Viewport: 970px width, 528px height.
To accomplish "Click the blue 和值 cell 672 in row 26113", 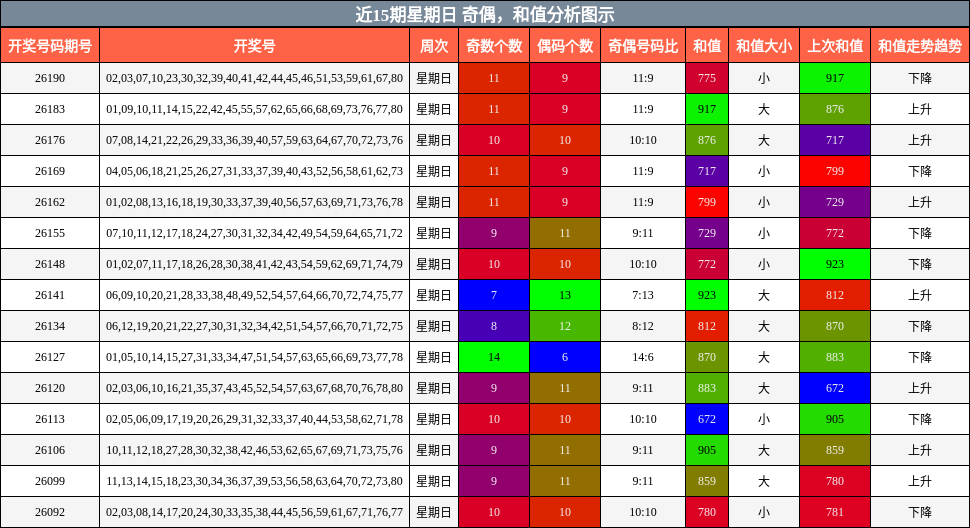I will [707, 419].
